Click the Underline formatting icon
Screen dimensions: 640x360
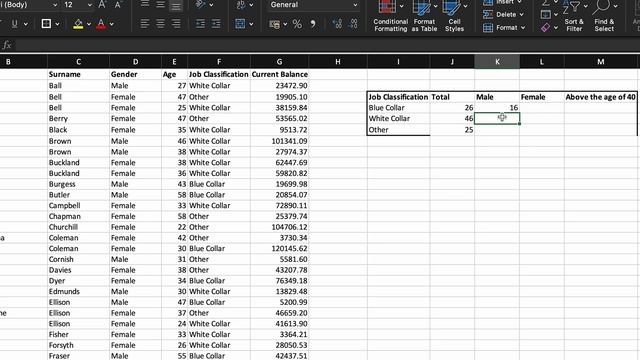pyautogui.click(x=15, y=24)
